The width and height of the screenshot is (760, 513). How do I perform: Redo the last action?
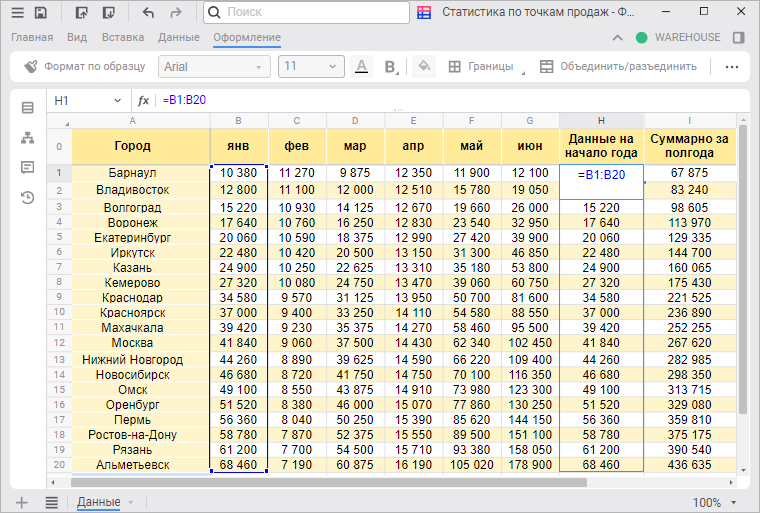tap(175, 13)
